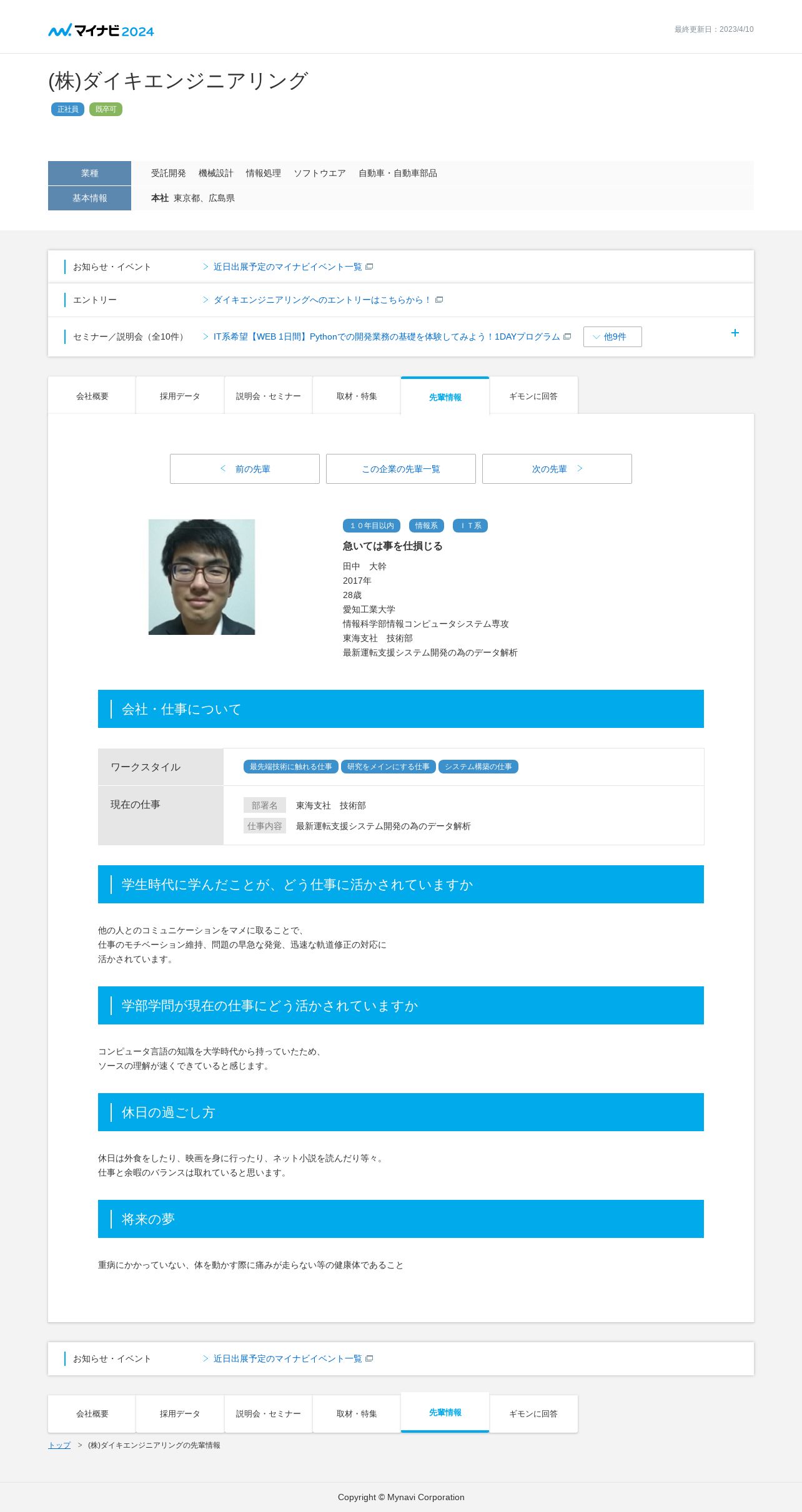Image resolution: width=802 pixels, height=1512 pixels.
Task: Switch to bottom 取材・特集 tab
Action: click(x=357, y=1413)
